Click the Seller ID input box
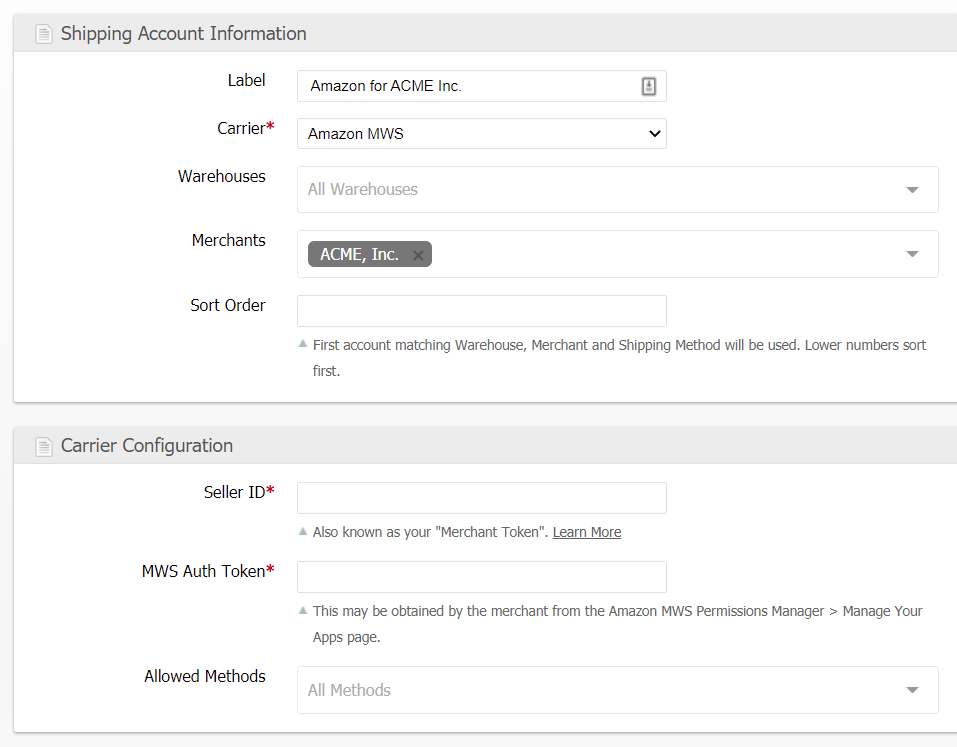957x747 pixels. (x=481, y=498)
